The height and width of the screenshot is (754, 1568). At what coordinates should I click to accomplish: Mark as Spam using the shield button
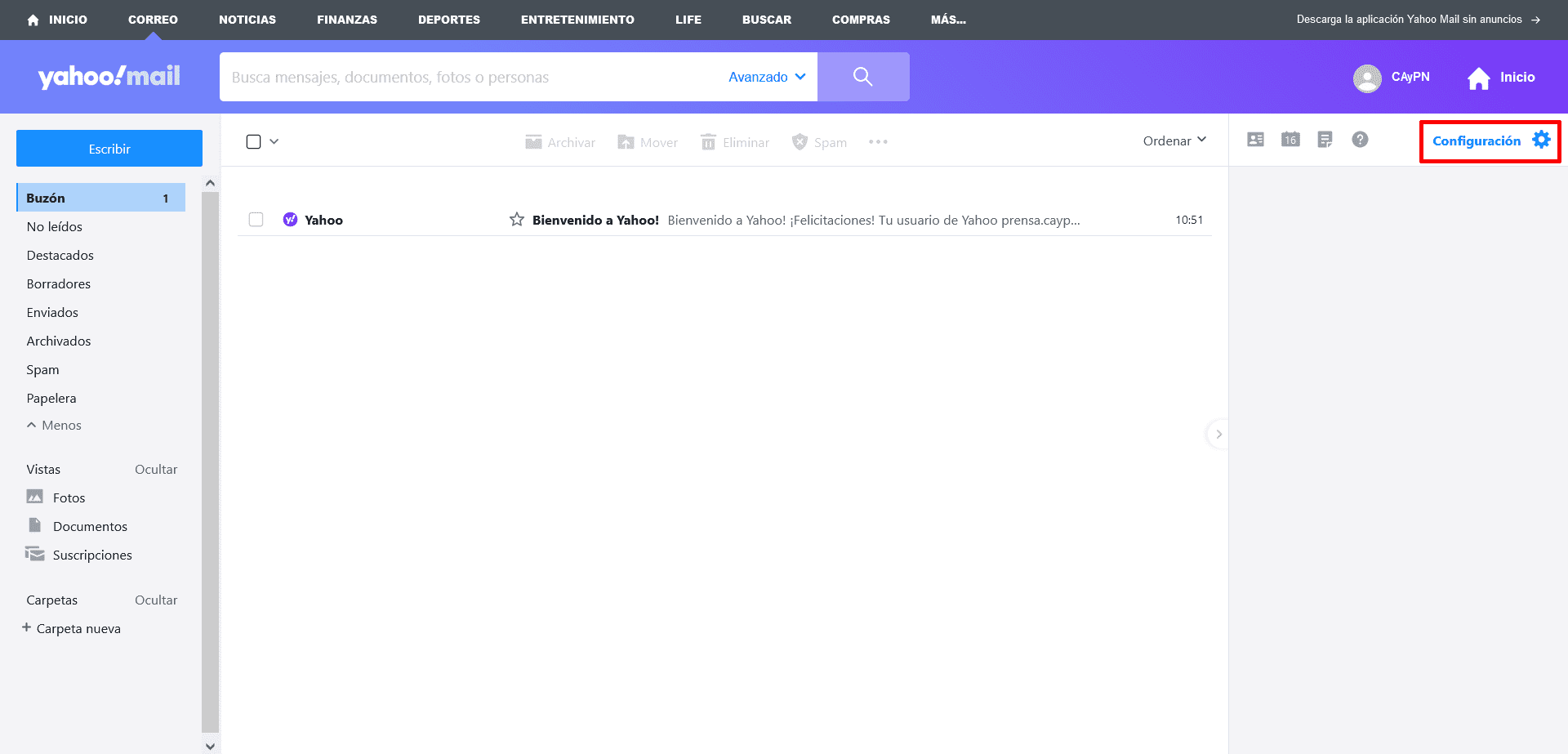tap(819, 142)
